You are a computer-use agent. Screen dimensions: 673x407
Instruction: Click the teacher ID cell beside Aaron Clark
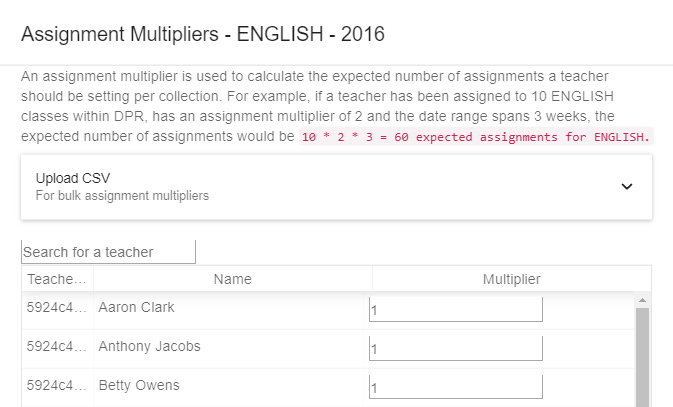[57, 308]
